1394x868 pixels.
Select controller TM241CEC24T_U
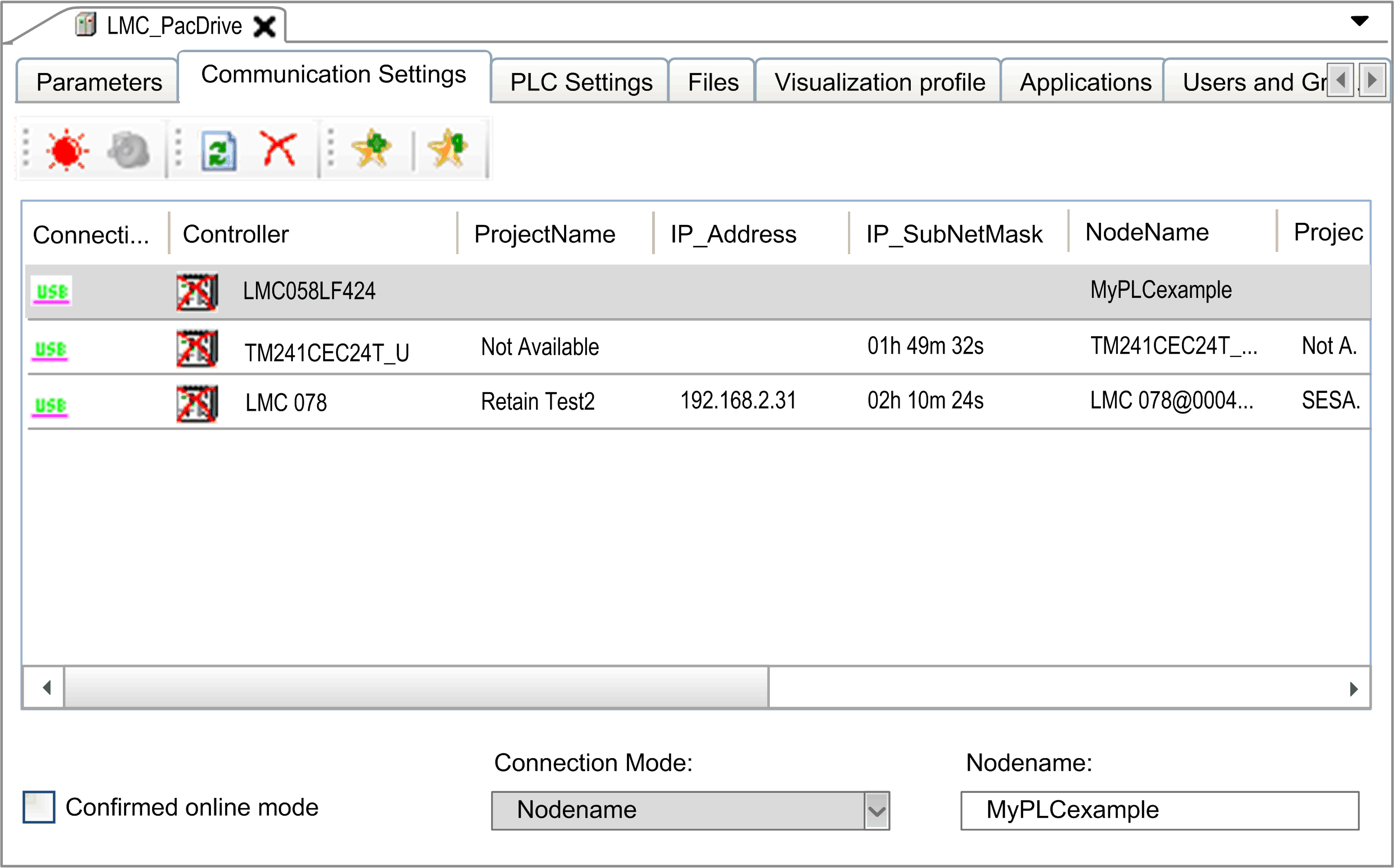[327, 352]
